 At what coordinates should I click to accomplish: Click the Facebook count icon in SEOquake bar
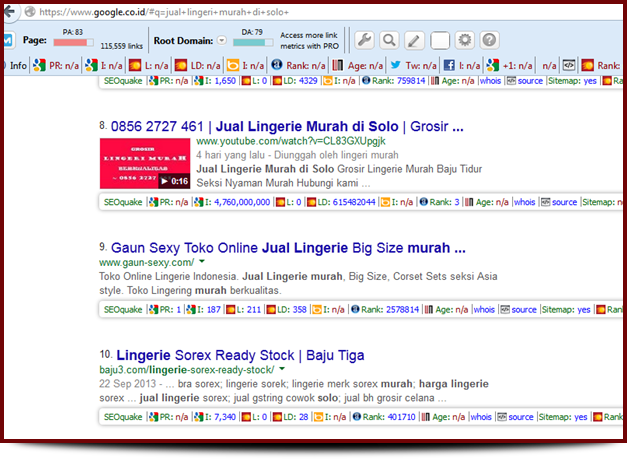pyautogui.click(x=449, y=65)
